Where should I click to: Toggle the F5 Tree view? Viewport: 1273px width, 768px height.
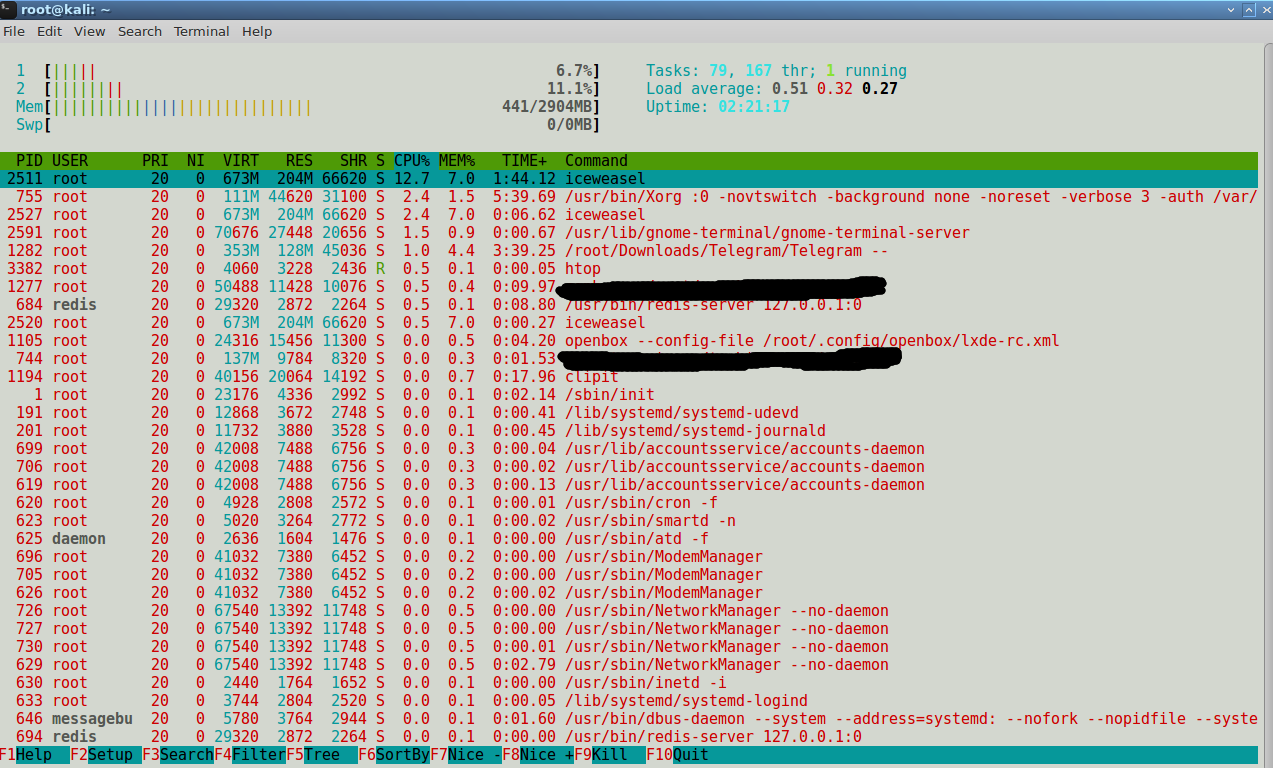(322, 755)
